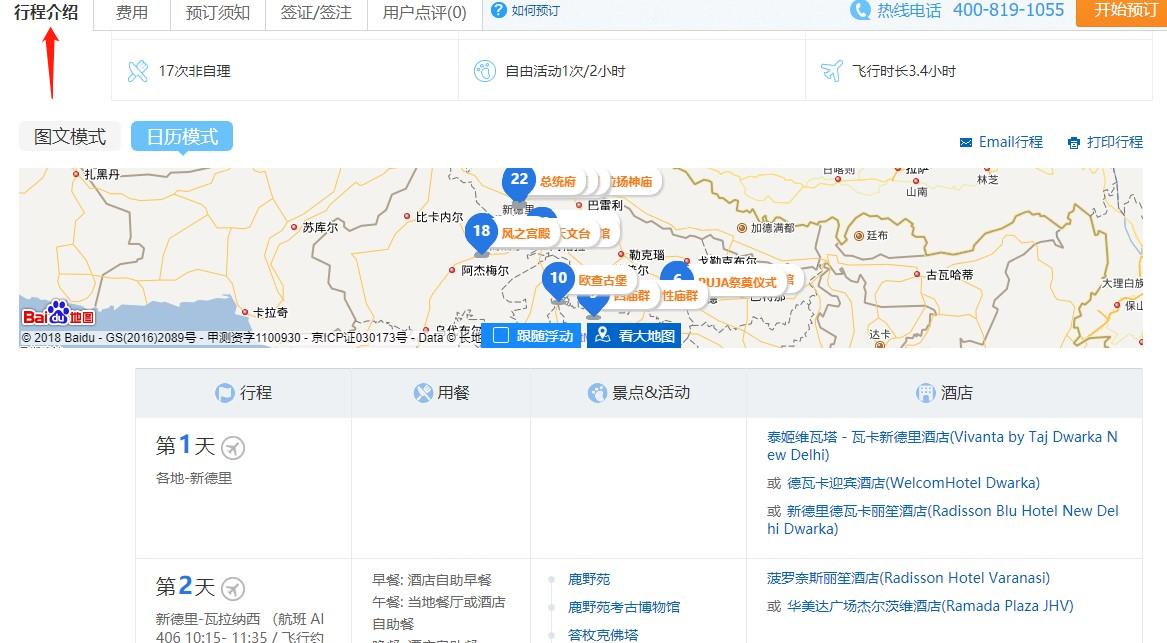Switch to 图文模式 view
Image resolution: width=1167 pixels, height=643 pixels.
69,136
